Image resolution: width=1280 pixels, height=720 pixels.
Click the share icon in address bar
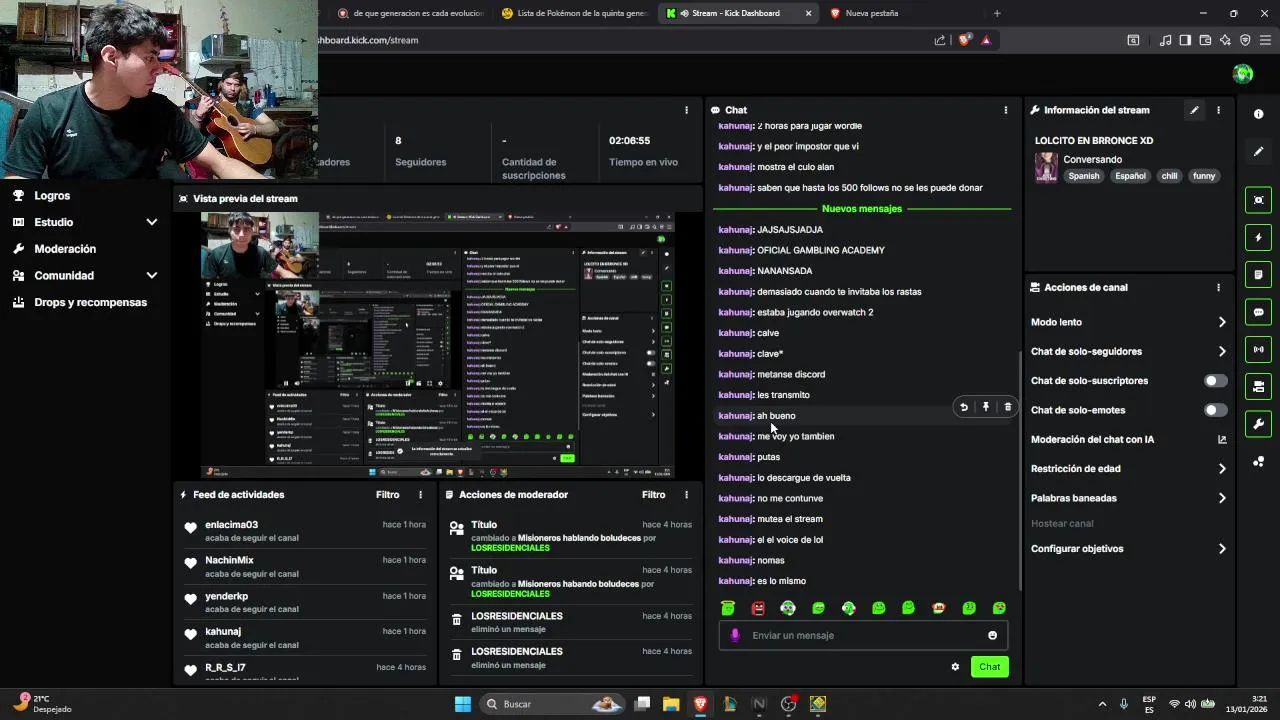(940, 40)
